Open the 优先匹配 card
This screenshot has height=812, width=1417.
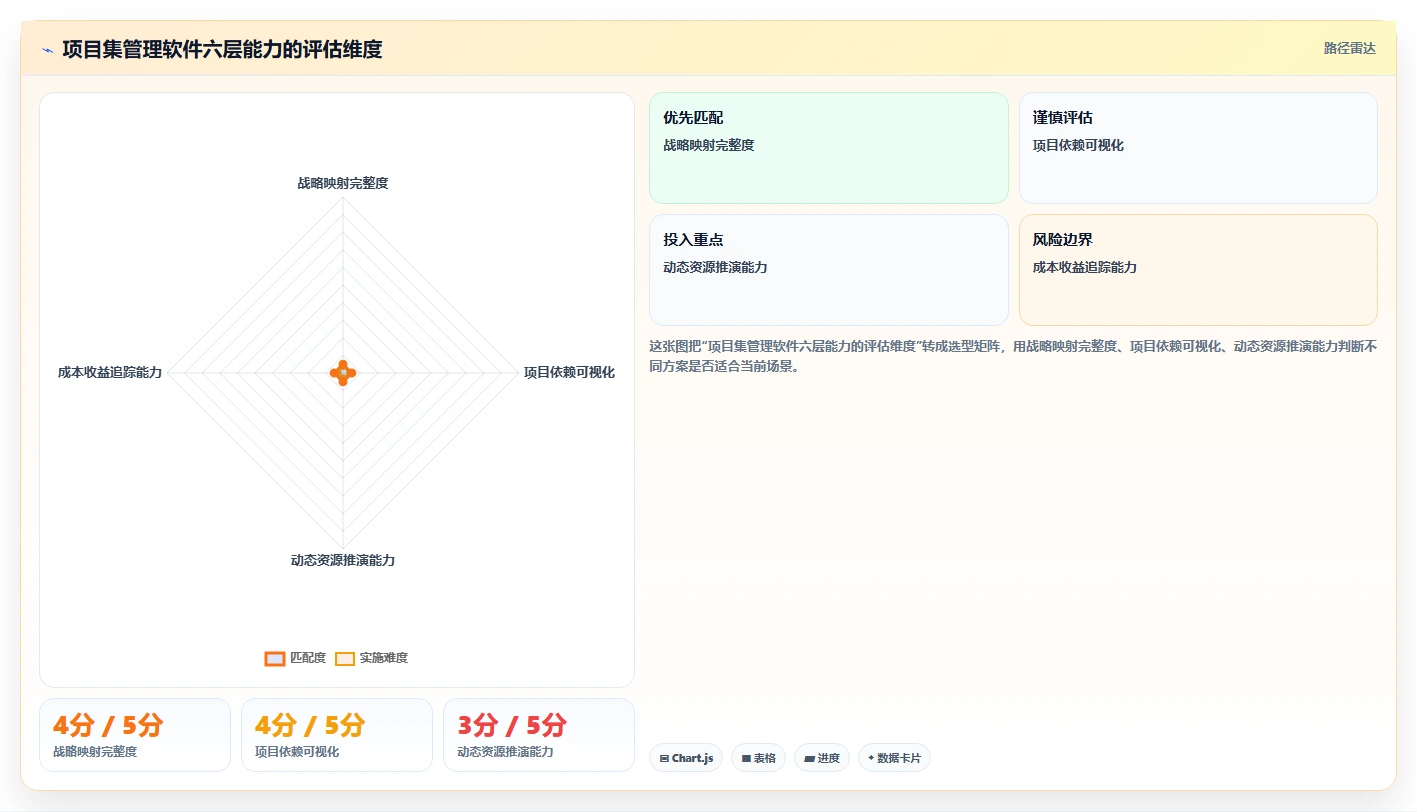[x=829, y=148]
